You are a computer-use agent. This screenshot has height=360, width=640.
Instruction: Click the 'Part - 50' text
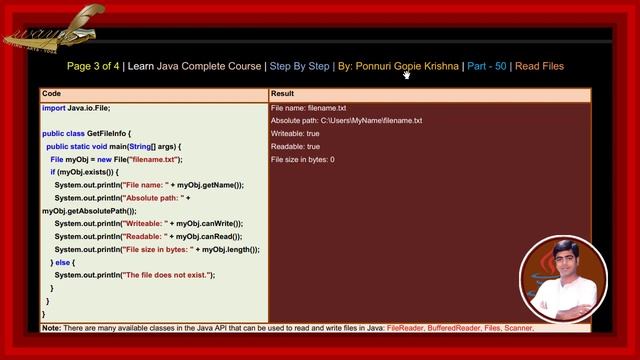[x=487, y=66]
